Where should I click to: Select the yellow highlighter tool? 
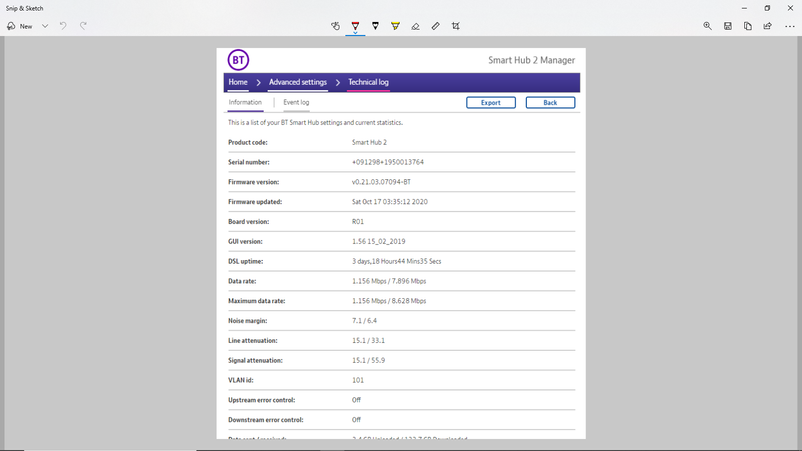click(x=395, y=26)
